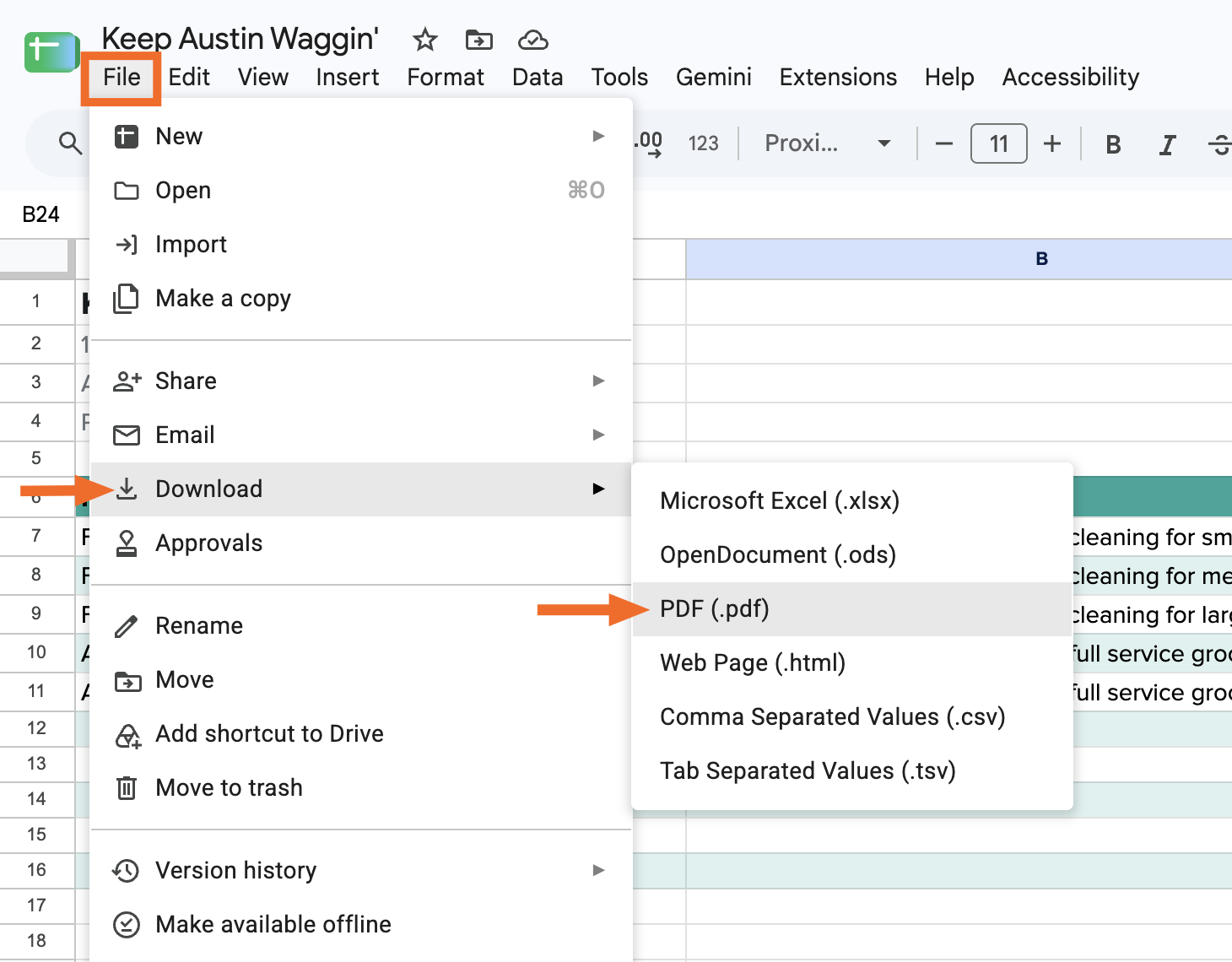Screen dimensions: 1232x962
Task: Open the Proxi... font dropdown
Action: (x=827, y=143)
